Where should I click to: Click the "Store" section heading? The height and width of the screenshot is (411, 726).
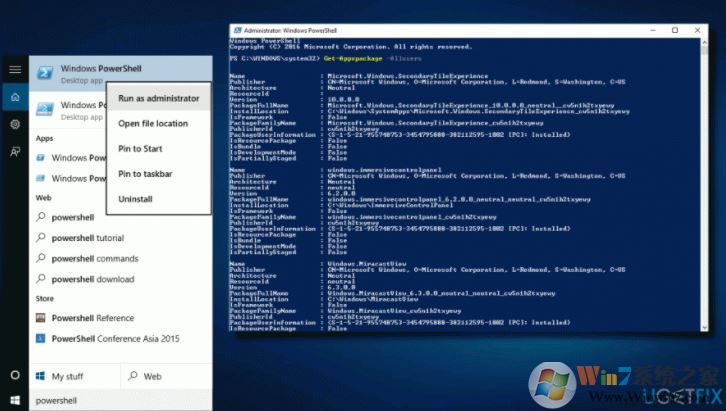coord(44,299)
